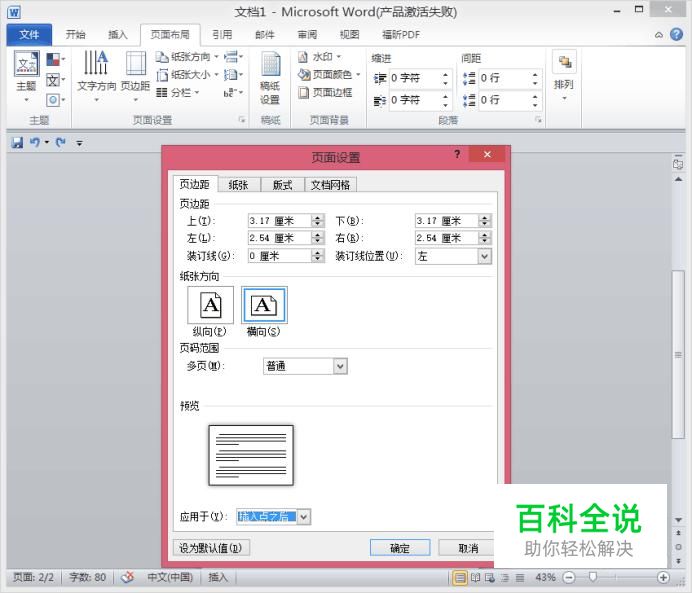Switch to the References (引用) tab
This screenshot has width=692, height=593.
pos(222,34)
